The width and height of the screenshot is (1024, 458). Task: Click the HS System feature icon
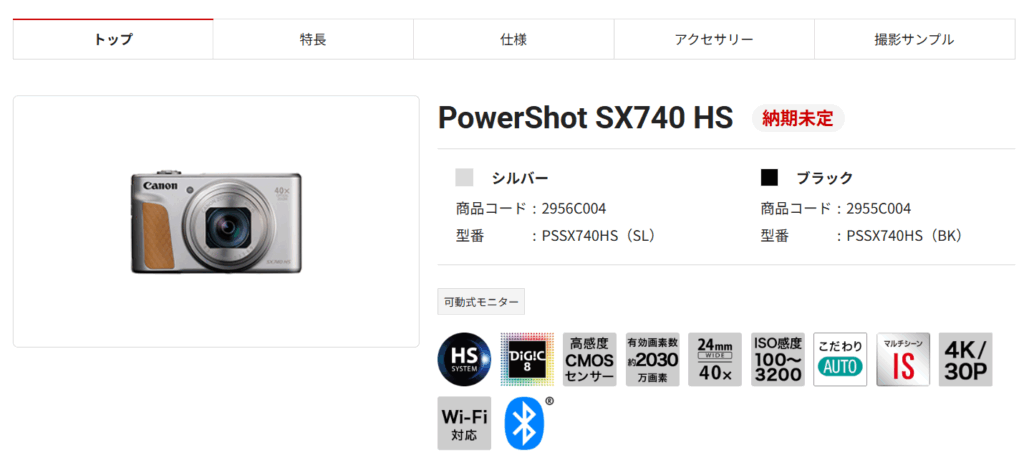pos(464,359)
